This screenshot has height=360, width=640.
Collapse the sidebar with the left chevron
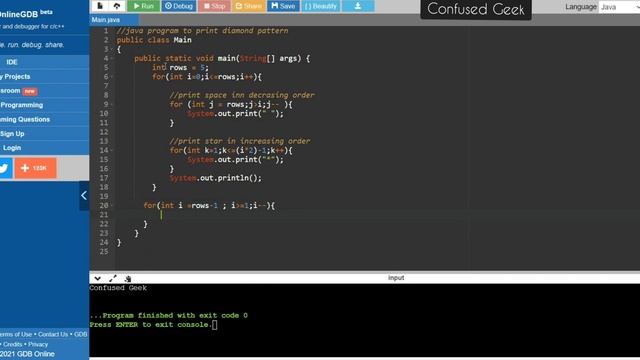[84, 196]
